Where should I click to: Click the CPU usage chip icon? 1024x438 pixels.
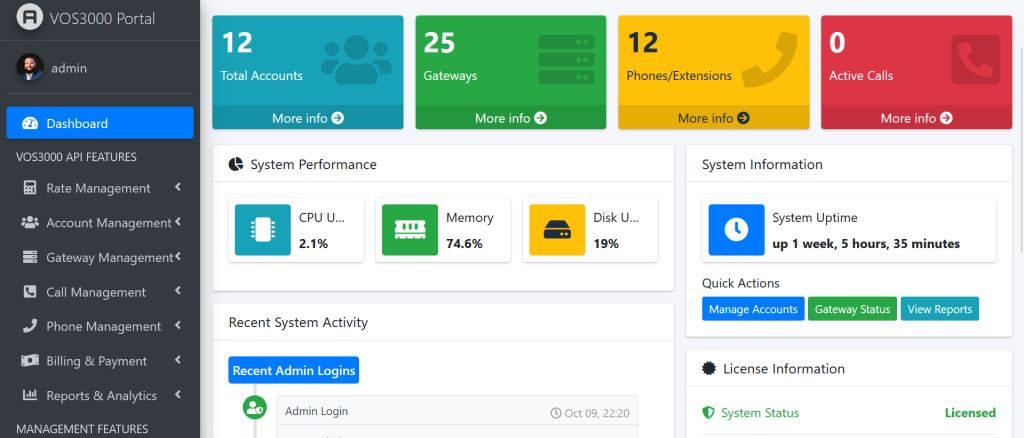[x=263, y=230]
